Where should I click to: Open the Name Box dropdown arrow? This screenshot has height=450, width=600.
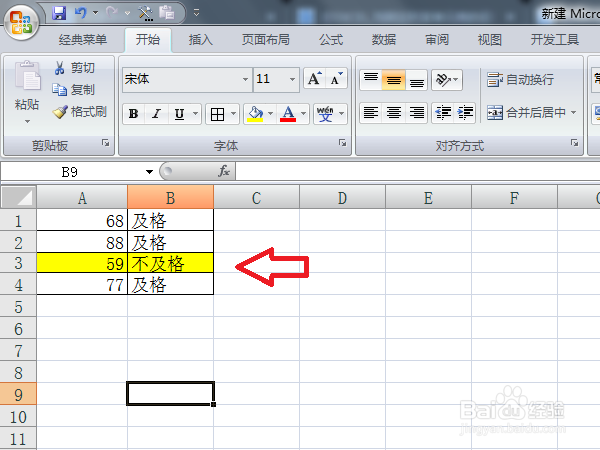149,172
